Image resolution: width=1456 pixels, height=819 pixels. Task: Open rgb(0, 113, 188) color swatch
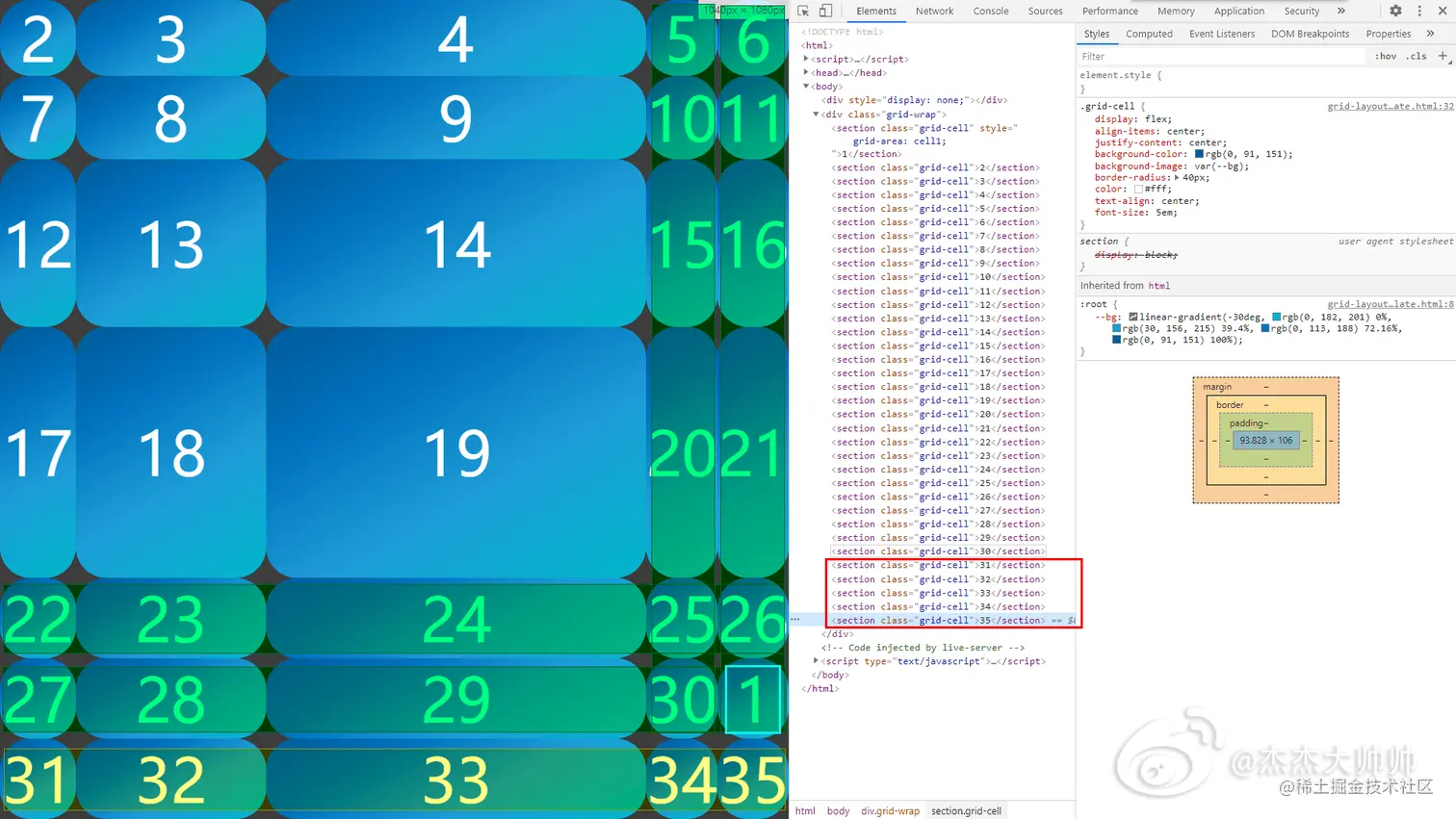point(1265,328)
